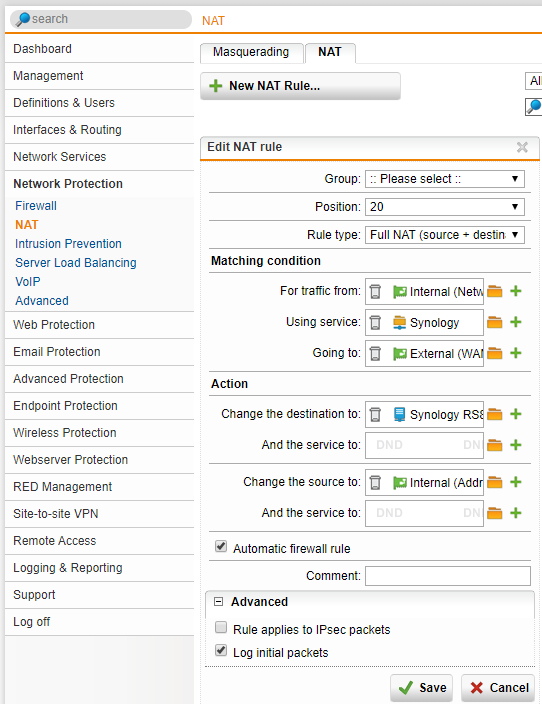Delete the Synology RS destination host entry

375,414
